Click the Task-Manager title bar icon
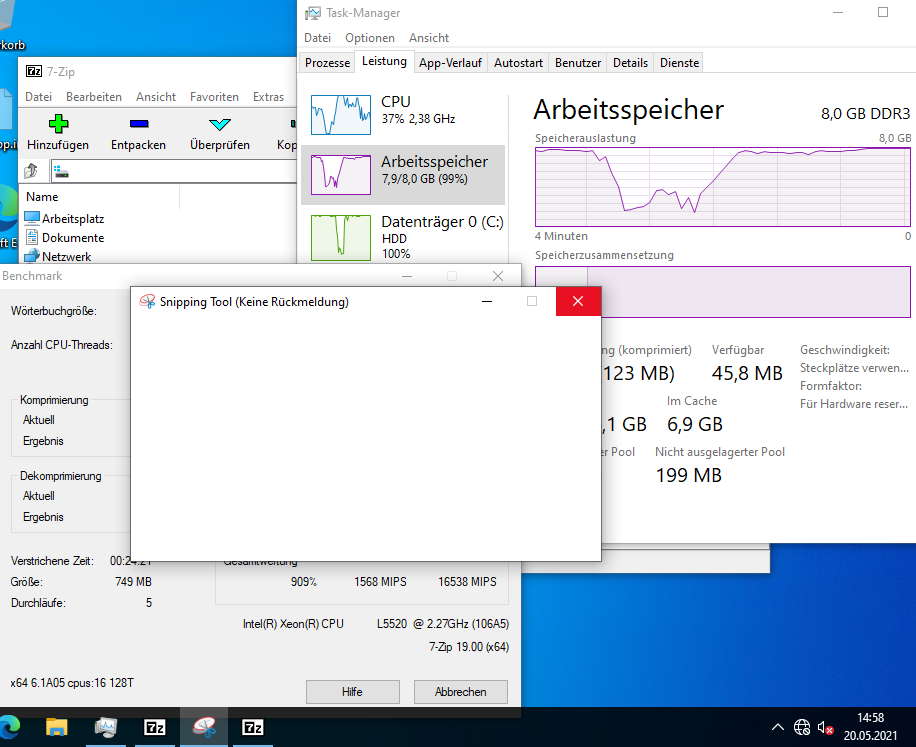 point(313,13)
